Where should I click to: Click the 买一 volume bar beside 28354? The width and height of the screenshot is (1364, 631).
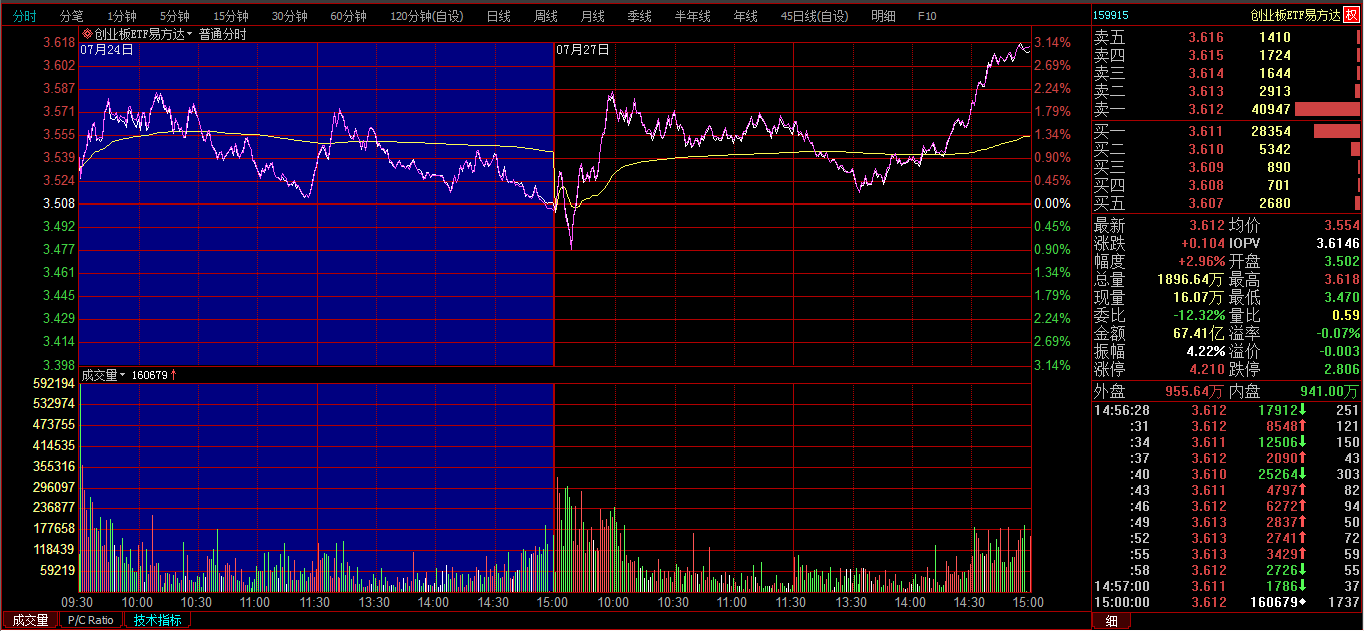[1336, 131]
